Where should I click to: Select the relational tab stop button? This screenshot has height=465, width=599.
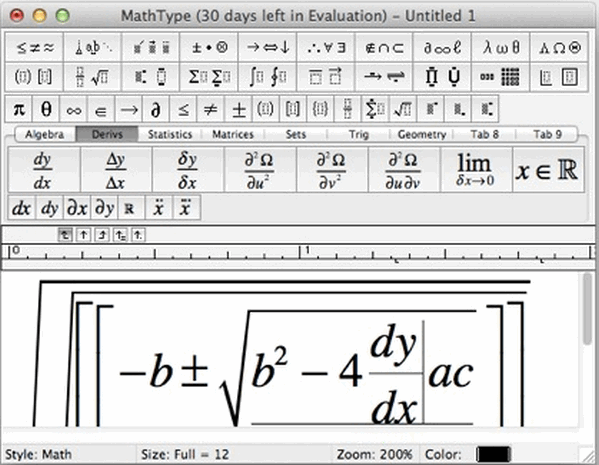[x=120, y=235]
